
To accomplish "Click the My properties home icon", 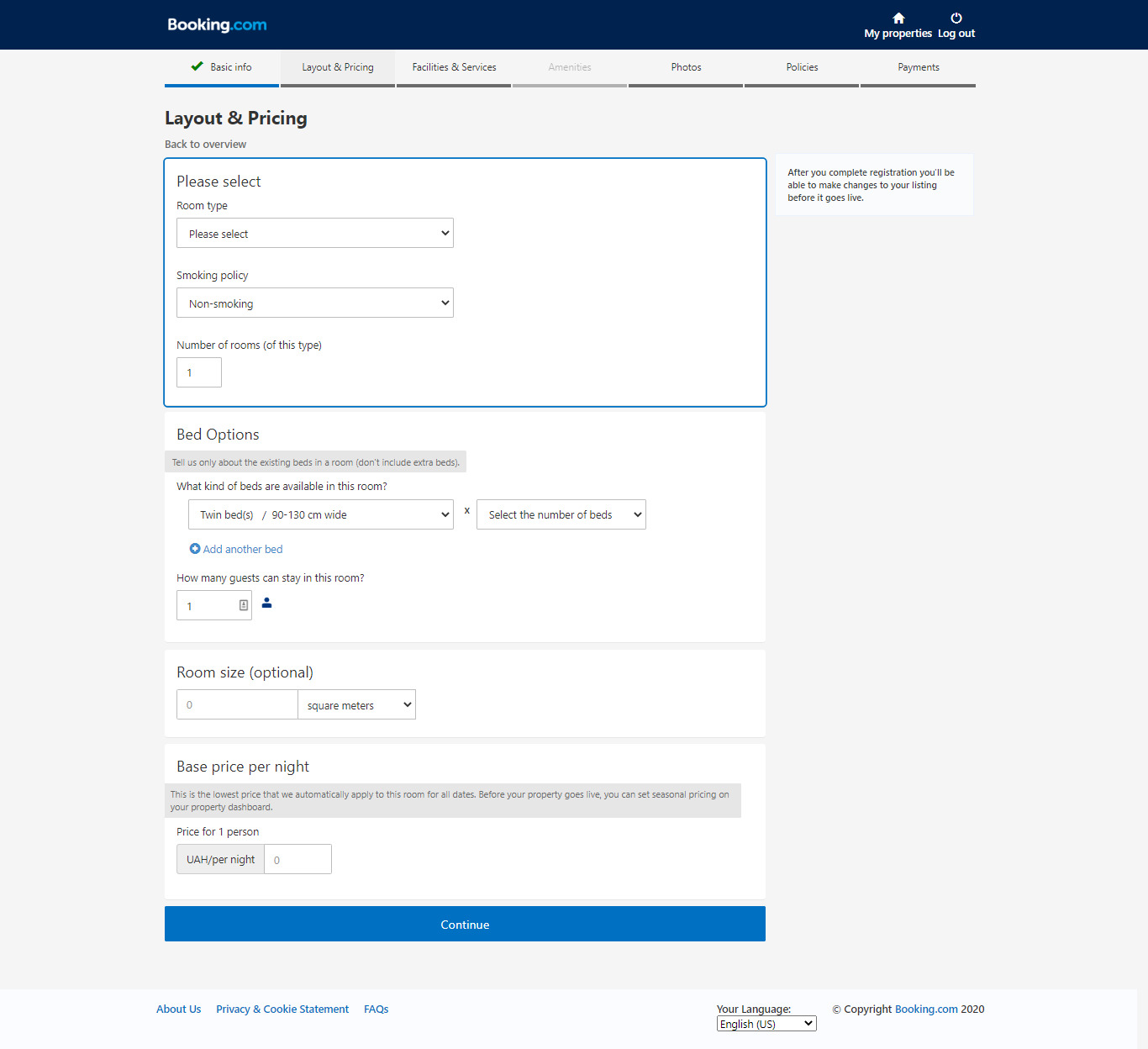I will (x=898, y=17).
